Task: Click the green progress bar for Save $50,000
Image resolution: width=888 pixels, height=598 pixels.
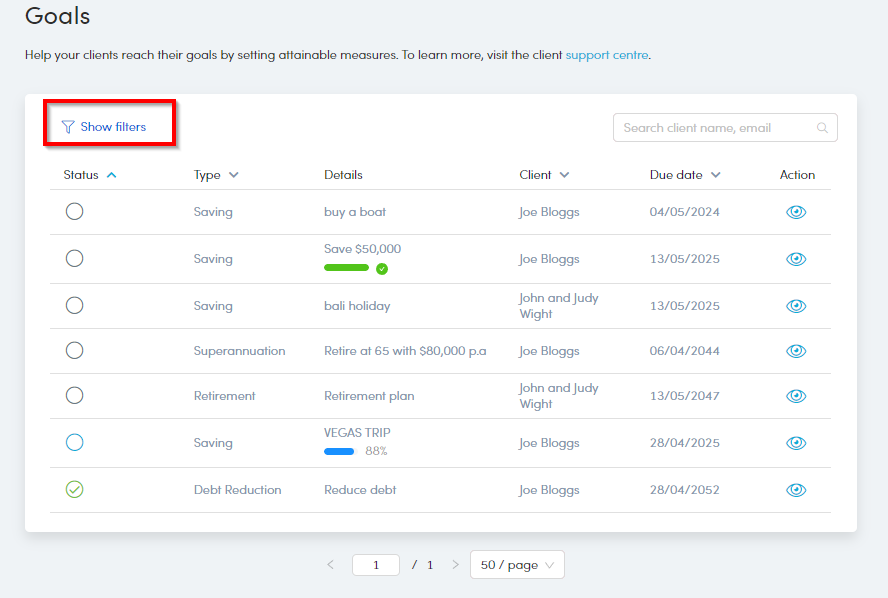Action: 346,268
